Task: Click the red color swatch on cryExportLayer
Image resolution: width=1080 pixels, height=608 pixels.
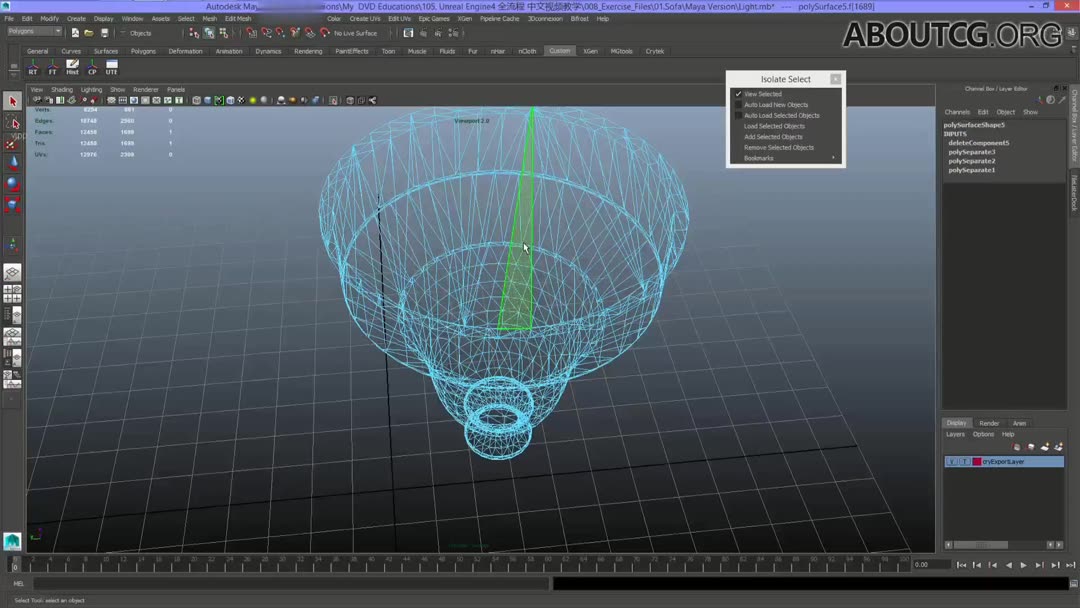Action: (977, 461)
